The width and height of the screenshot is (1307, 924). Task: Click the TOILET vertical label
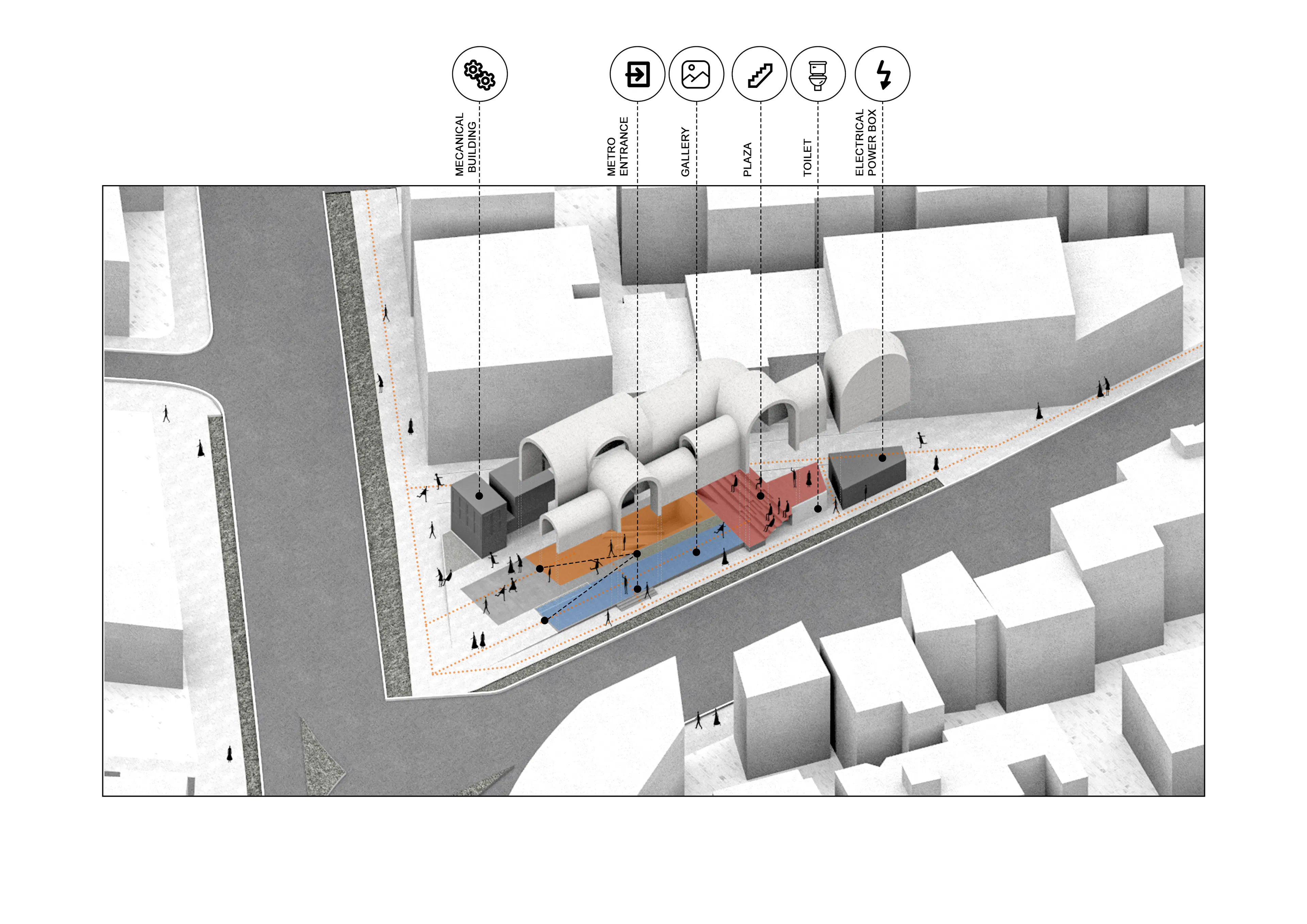point(807,157)
